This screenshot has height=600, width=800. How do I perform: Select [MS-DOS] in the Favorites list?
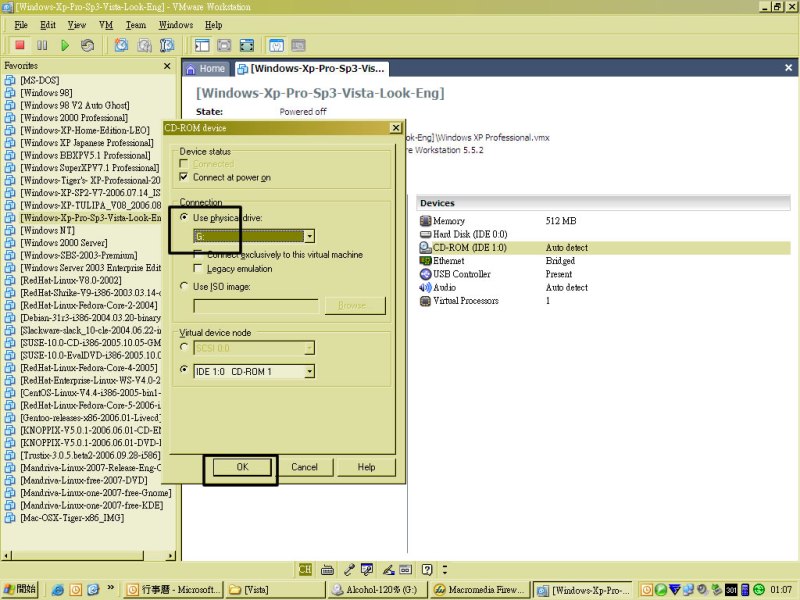39,80
